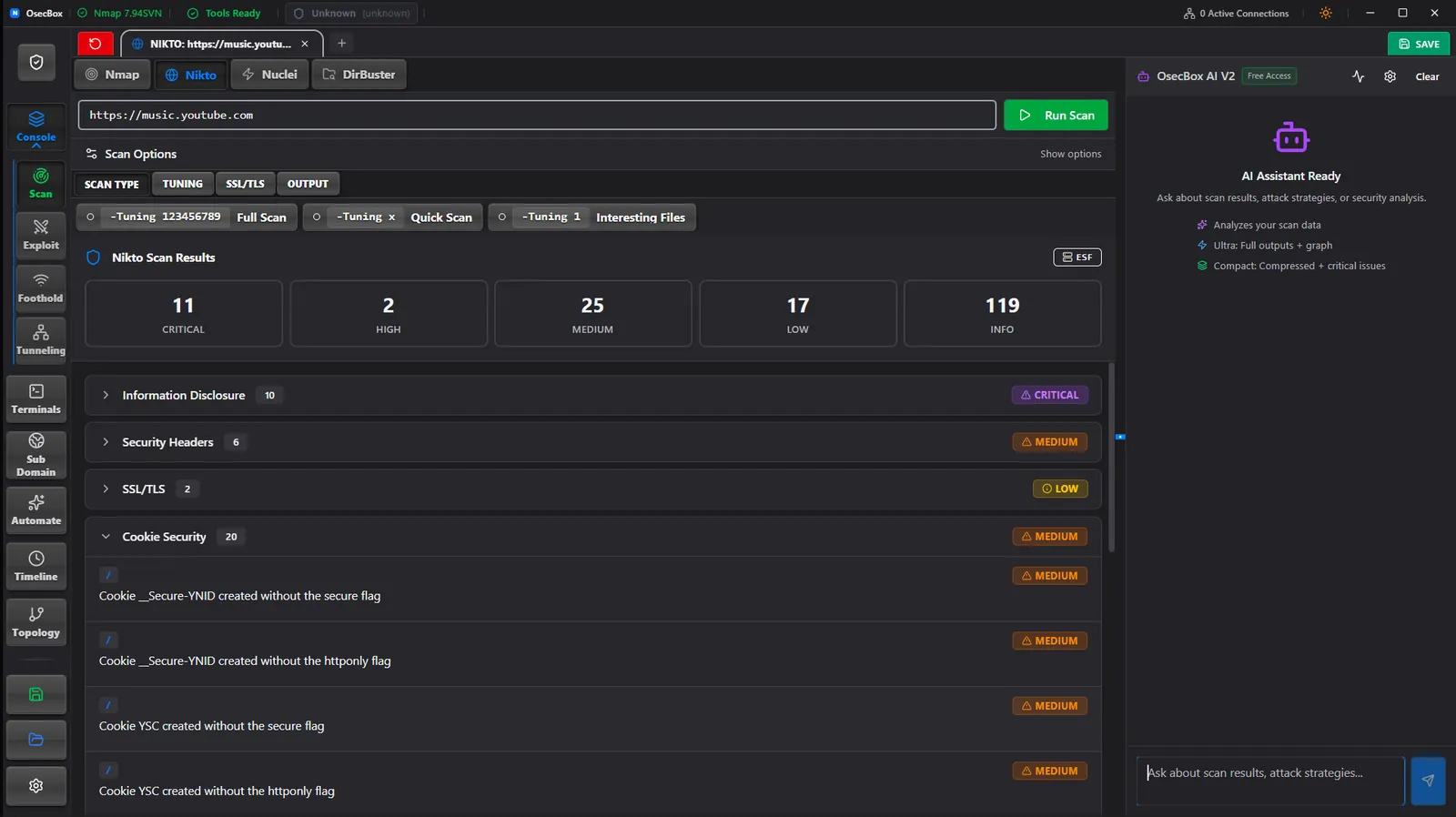The height and width of the screenshot is (817, 1456).
Task: Click the panel divider handle
Action: [1120, 438]
